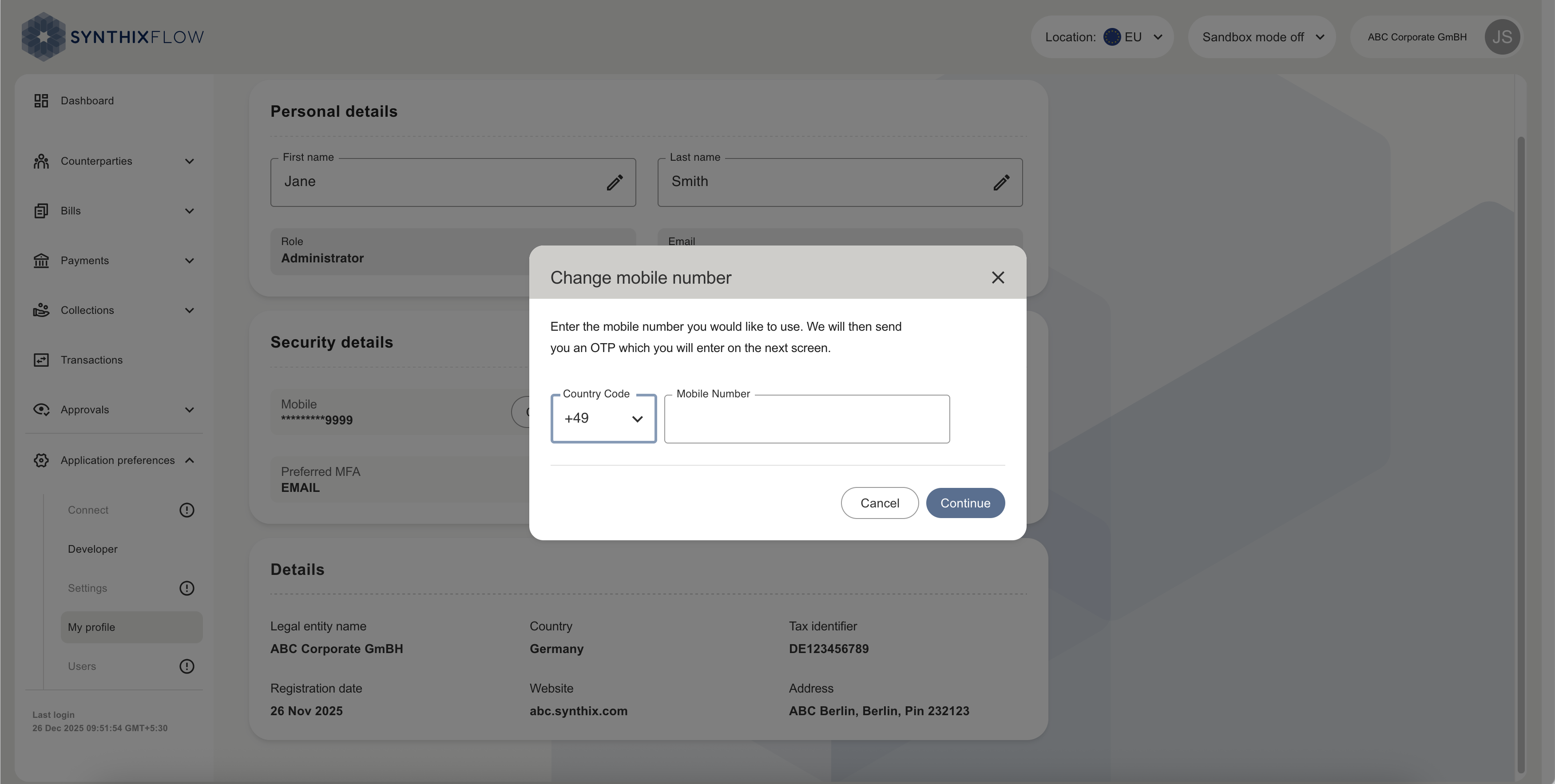Click the Country value Germany
Screen dimensions: 1555x784
pos(556,649)
